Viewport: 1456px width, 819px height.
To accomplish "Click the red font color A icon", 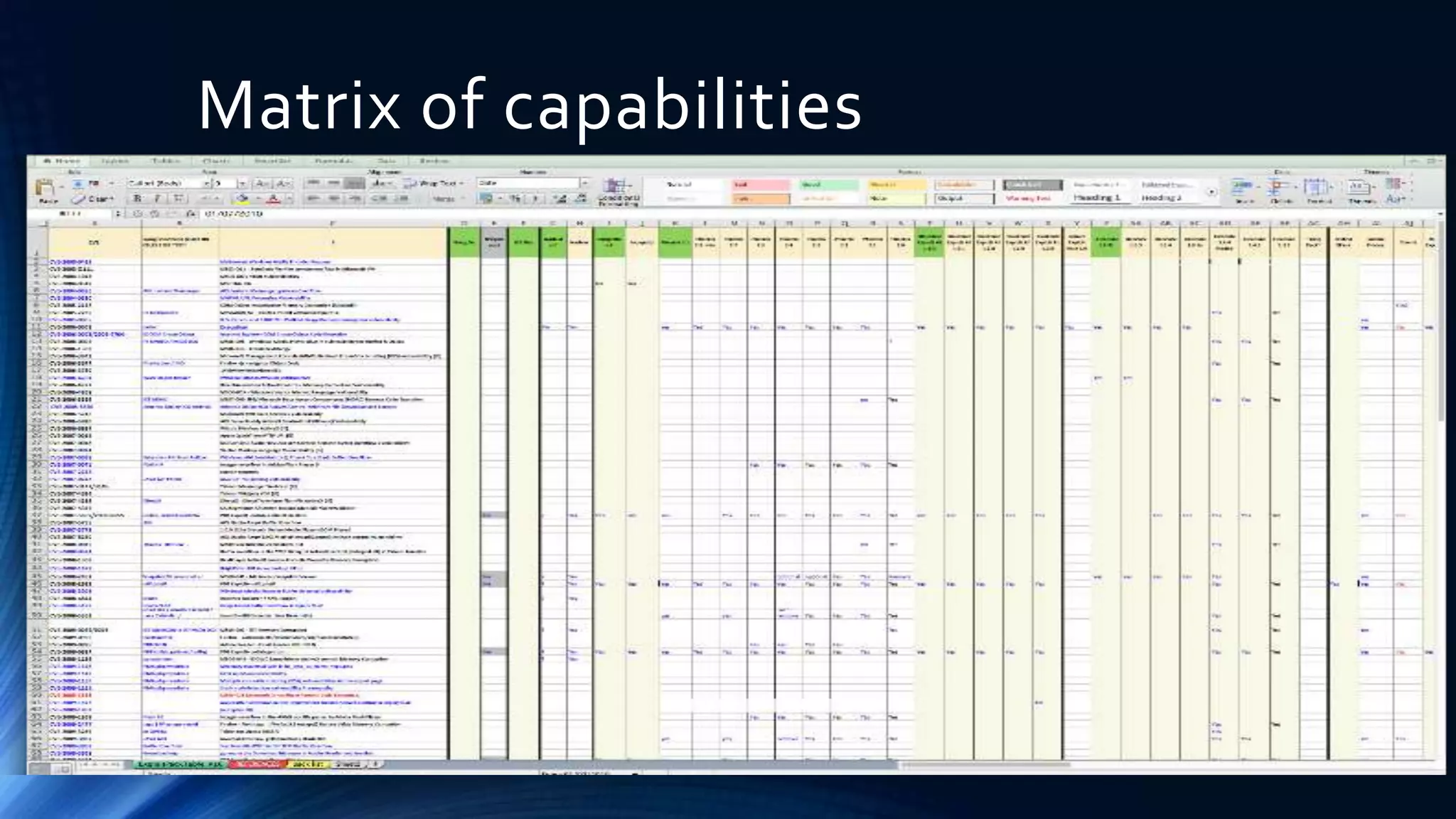I will (273, 199).
